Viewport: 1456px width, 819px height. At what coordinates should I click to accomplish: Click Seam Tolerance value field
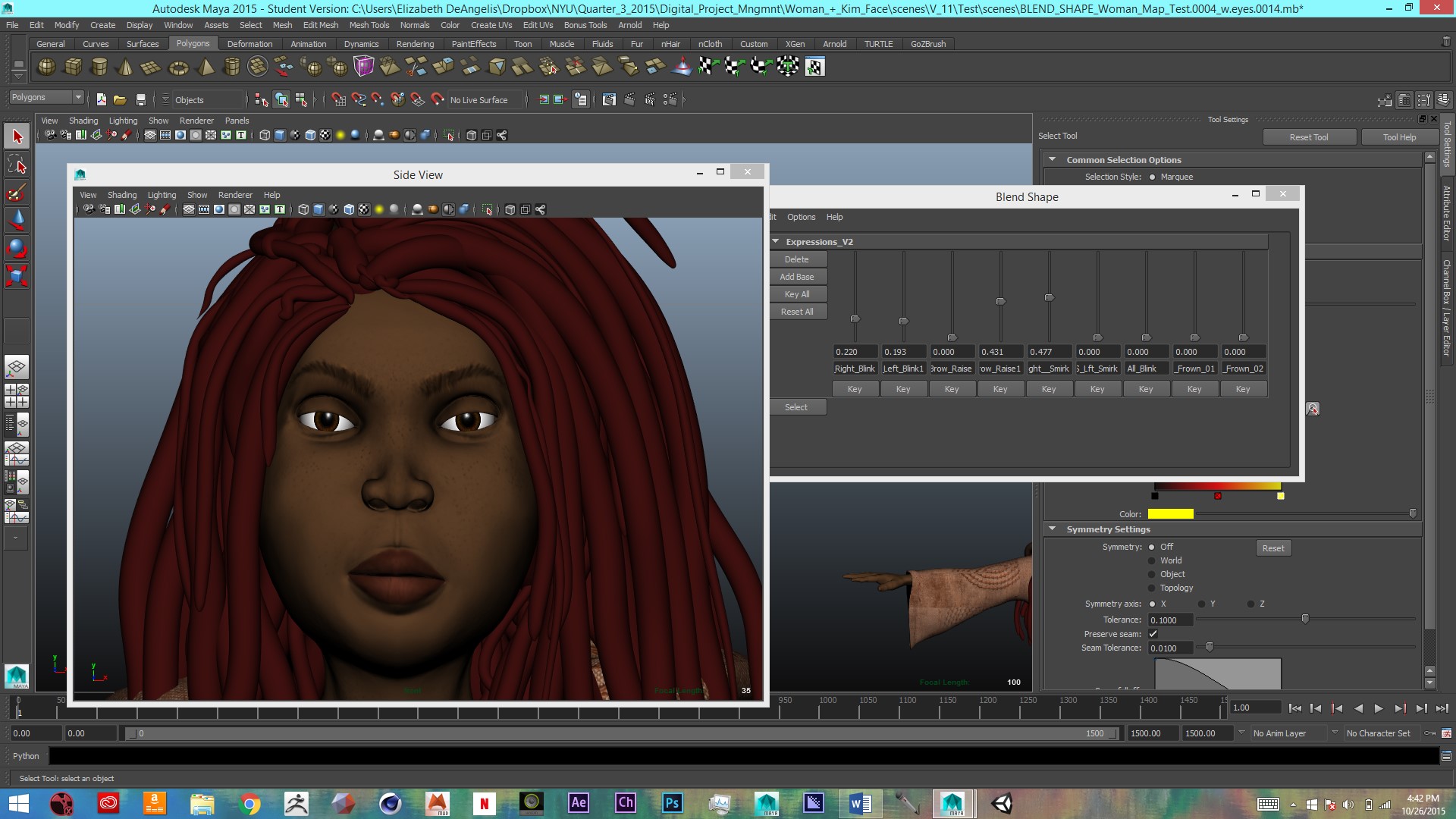(1170, 648)
